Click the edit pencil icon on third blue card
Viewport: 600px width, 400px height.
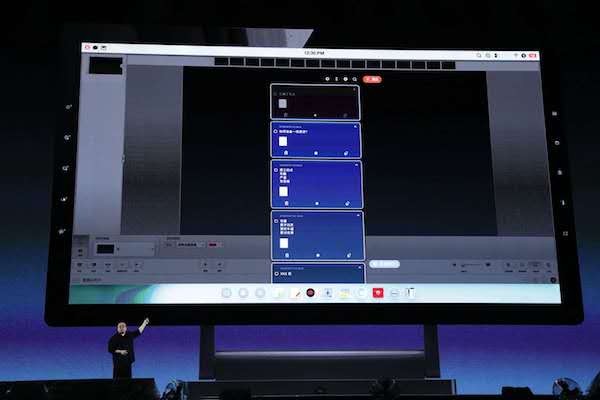349,255
